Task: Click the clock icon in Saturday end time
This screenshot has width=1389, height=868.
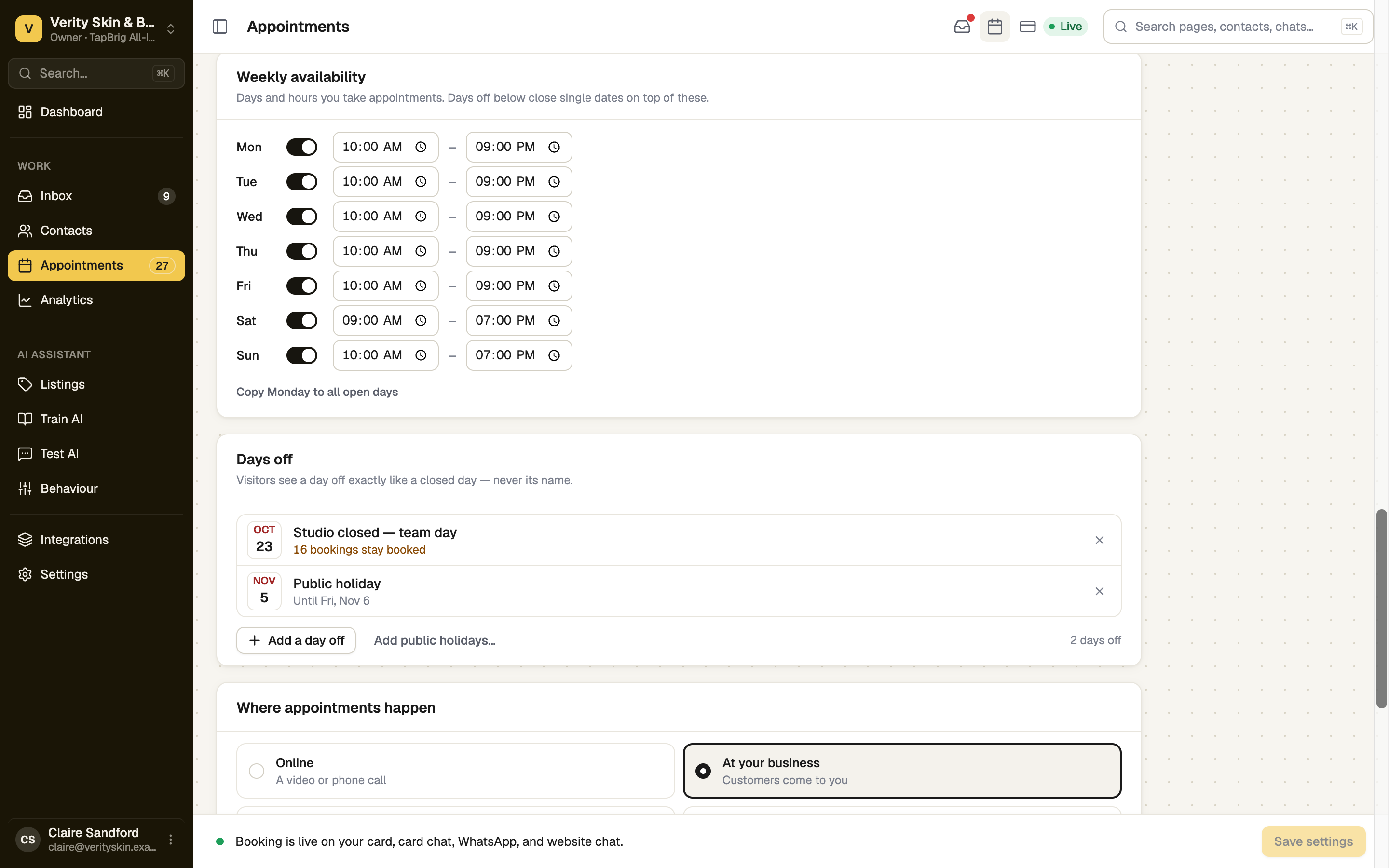Action: click(x=554, y=320)
